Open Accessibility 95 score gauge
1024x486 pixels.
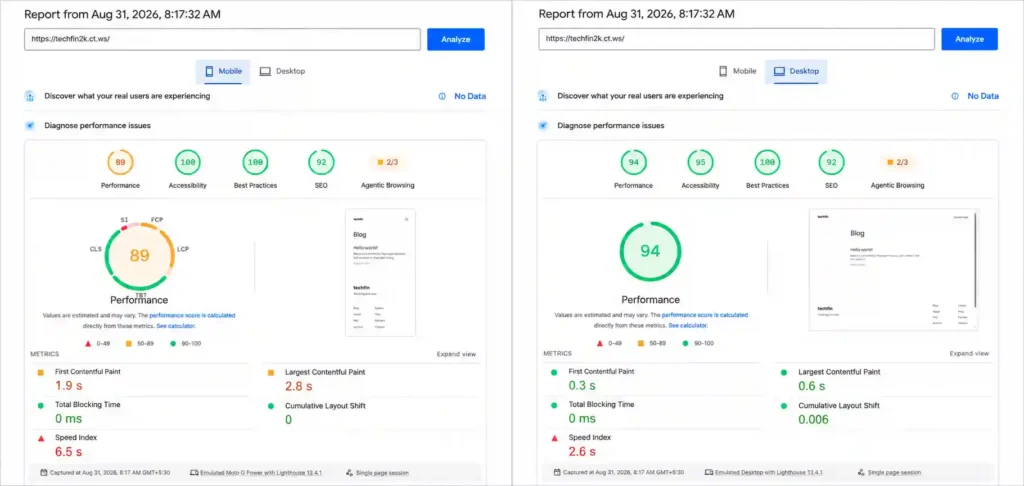pyautogui.click(x=700, y=163)
